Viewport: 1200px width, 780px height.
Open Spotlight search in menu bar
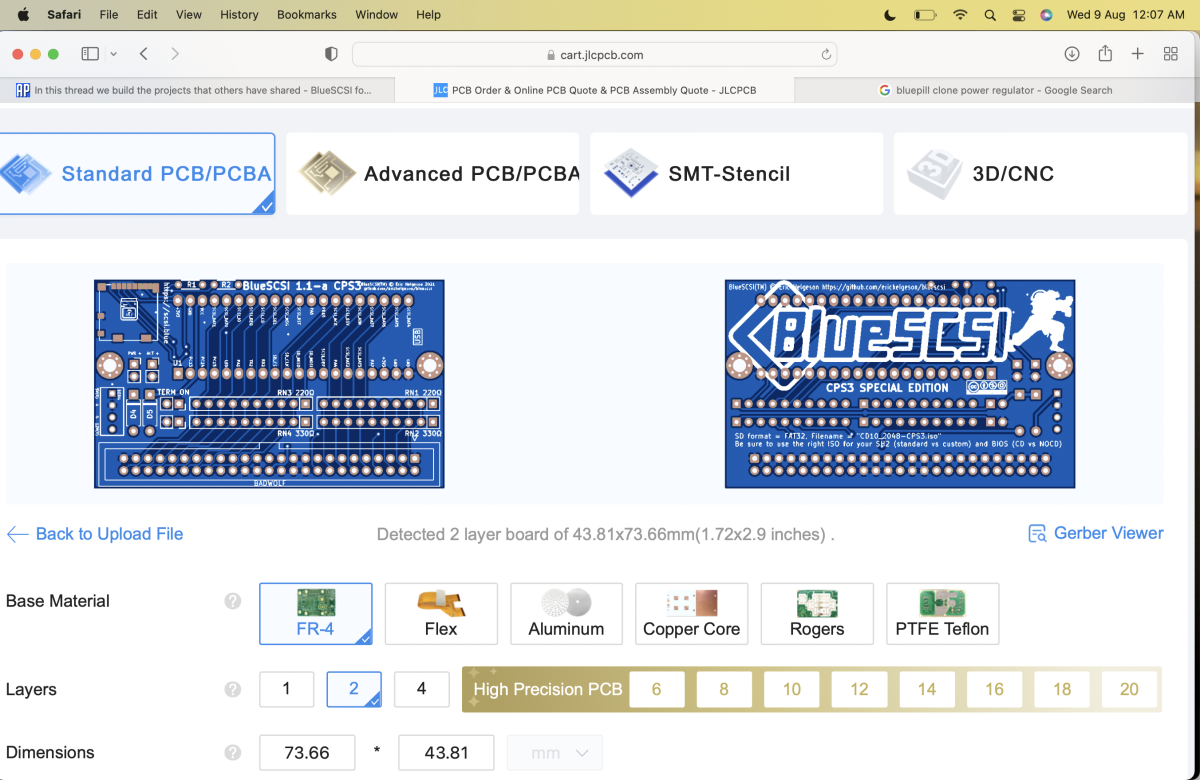point(990,15)
